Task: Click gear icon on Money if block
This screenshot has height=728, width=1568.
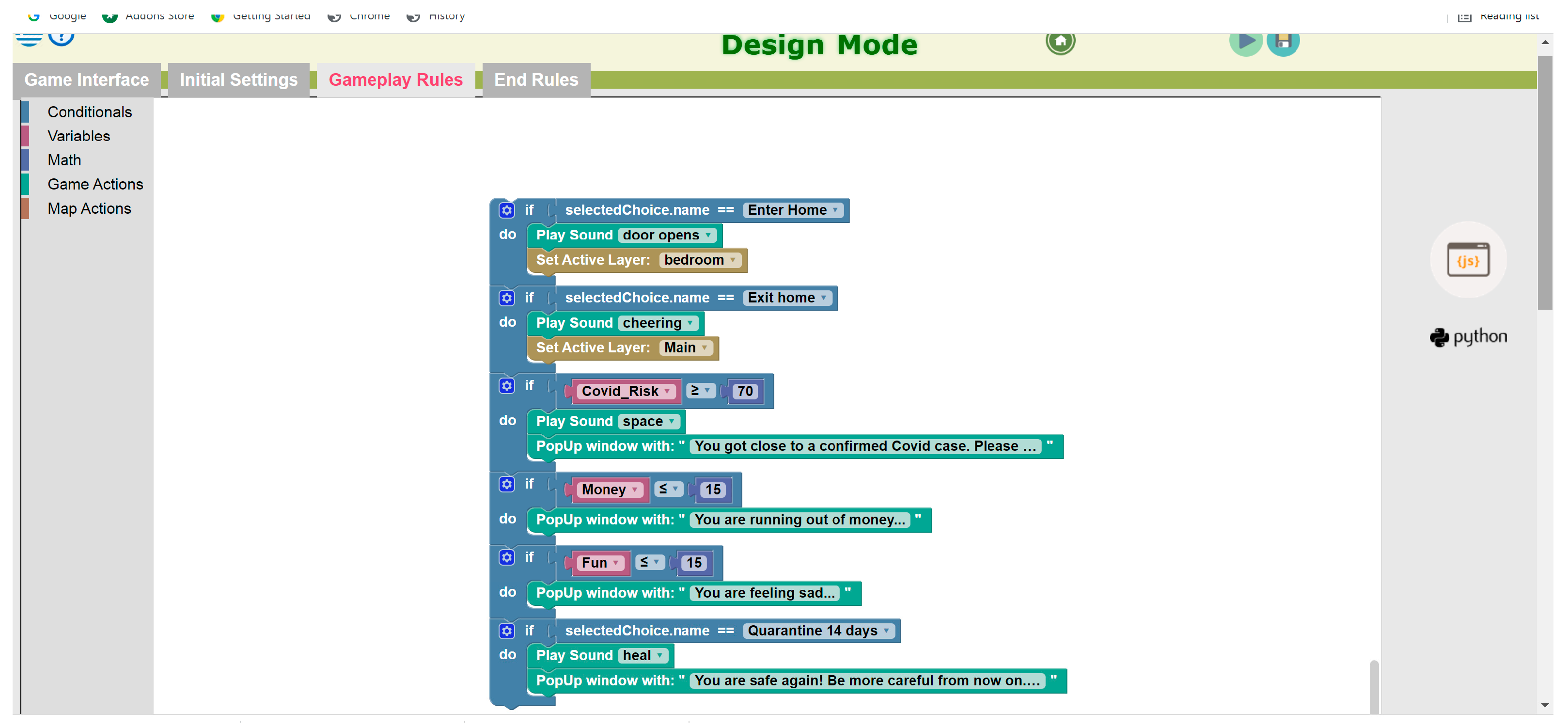Action: (x=506, y=485)
